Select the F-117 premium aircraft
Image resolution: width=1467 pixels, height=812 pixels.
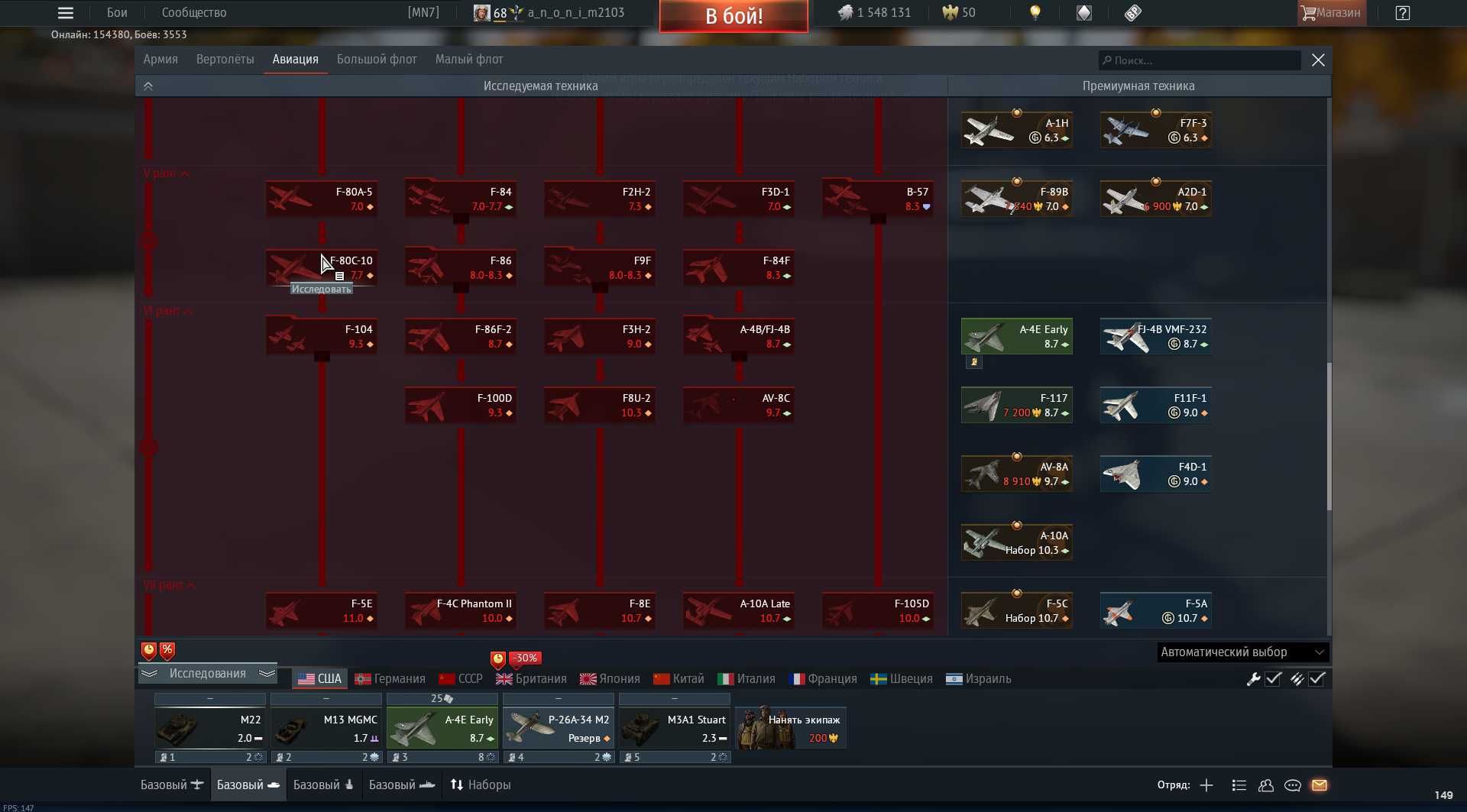(x=1017, y=405)
